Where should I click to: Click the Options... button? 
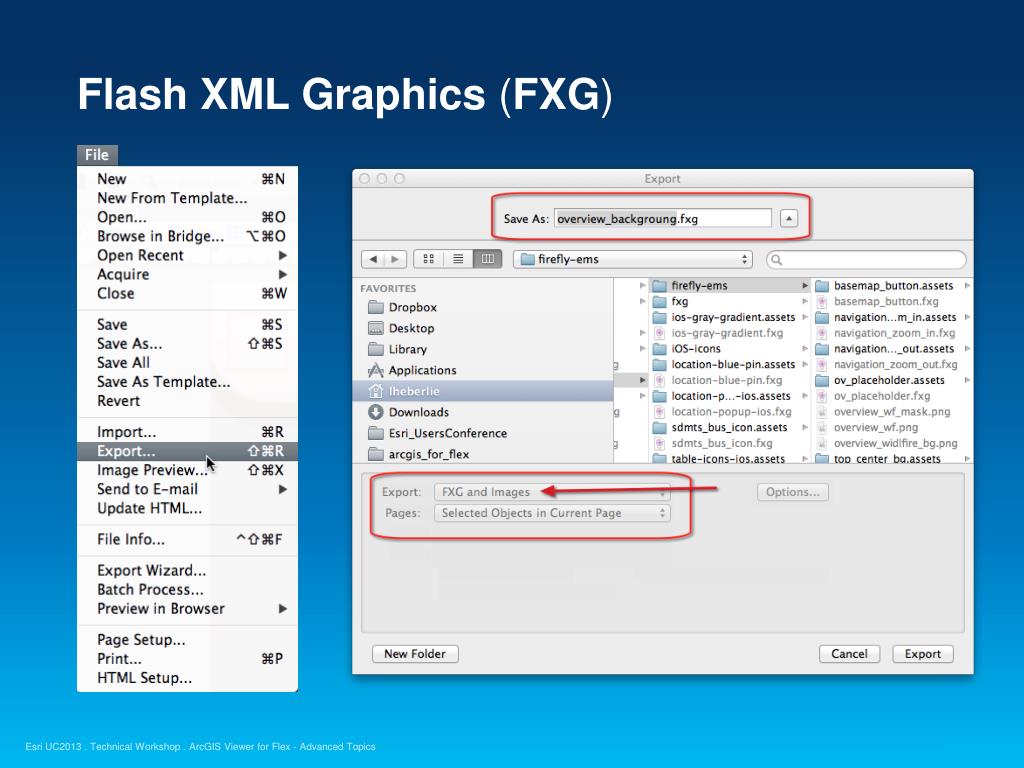coord(793,492)
